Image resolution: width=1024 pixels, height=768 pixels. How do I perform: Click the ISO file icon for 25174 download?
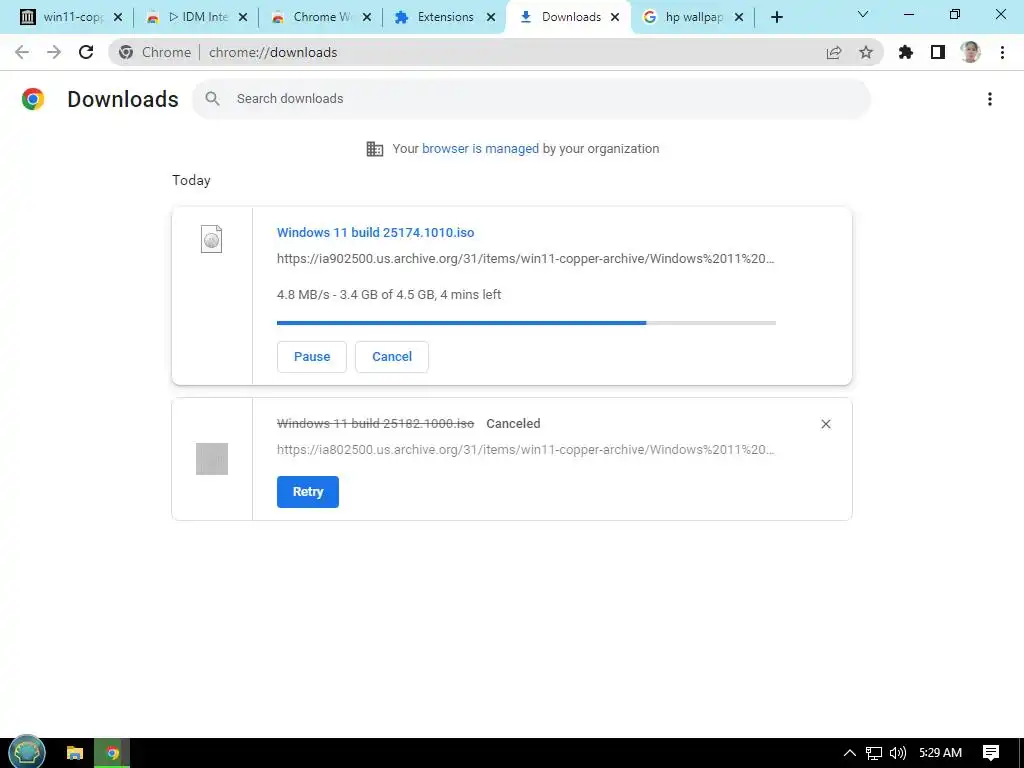tap(212, 239)
